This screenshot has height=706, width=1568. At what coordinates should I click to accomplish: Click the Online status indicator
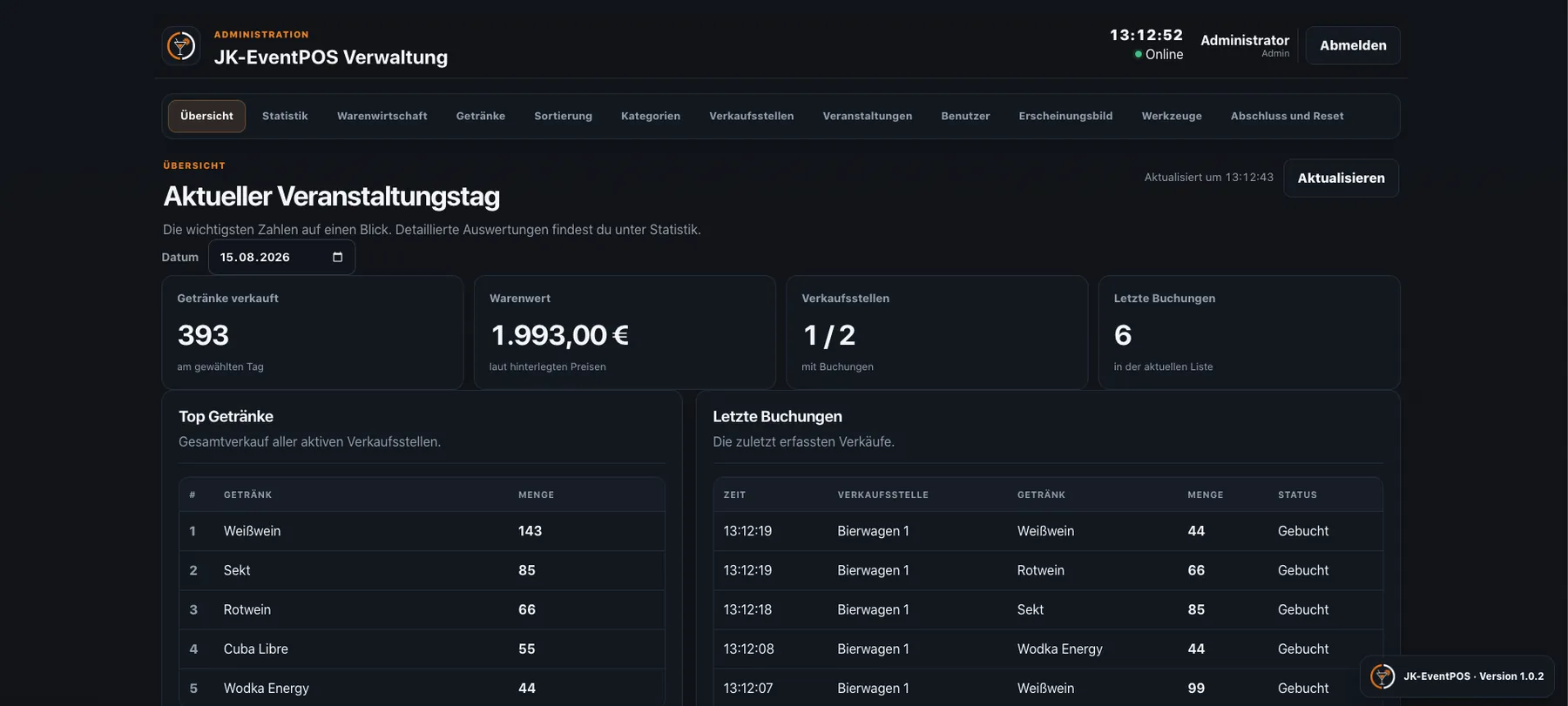(x=1159, y=54)
